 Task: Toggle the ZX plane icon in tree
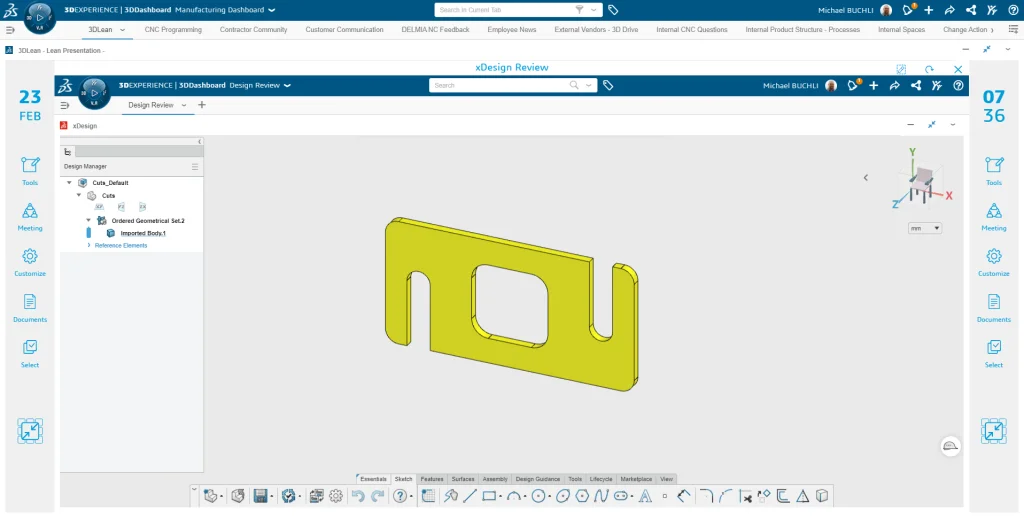[x=142, y=207]
